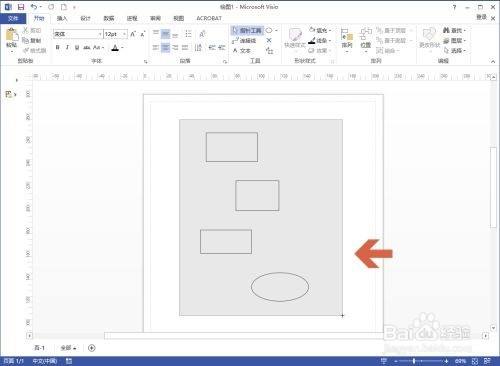Click the macro recording icon in status bar
The width and height of the screenshot is (500, 366).
tap(69, 361)
